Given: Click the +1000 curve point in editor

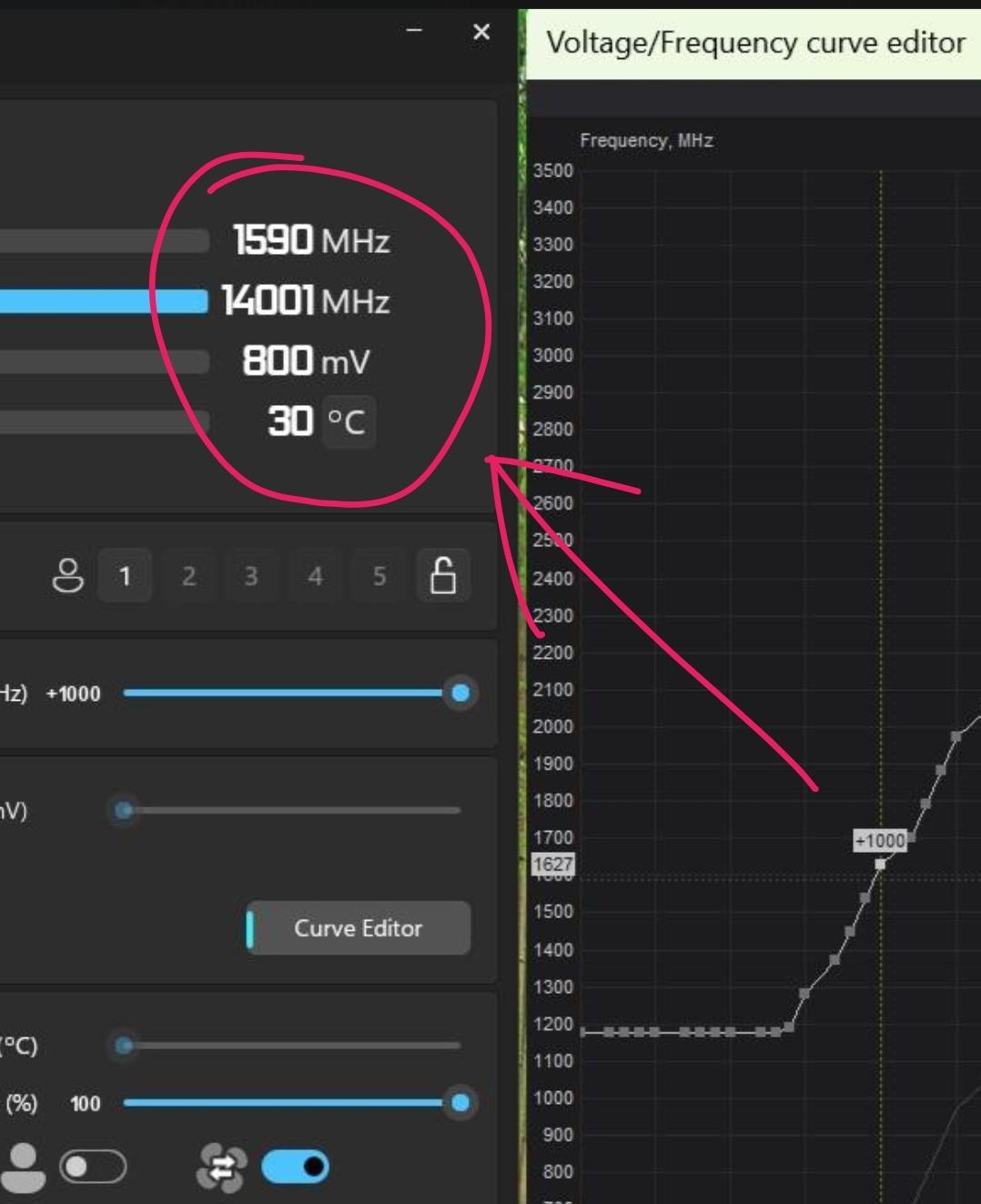Looking at the screenshot, I should (880, 864).
